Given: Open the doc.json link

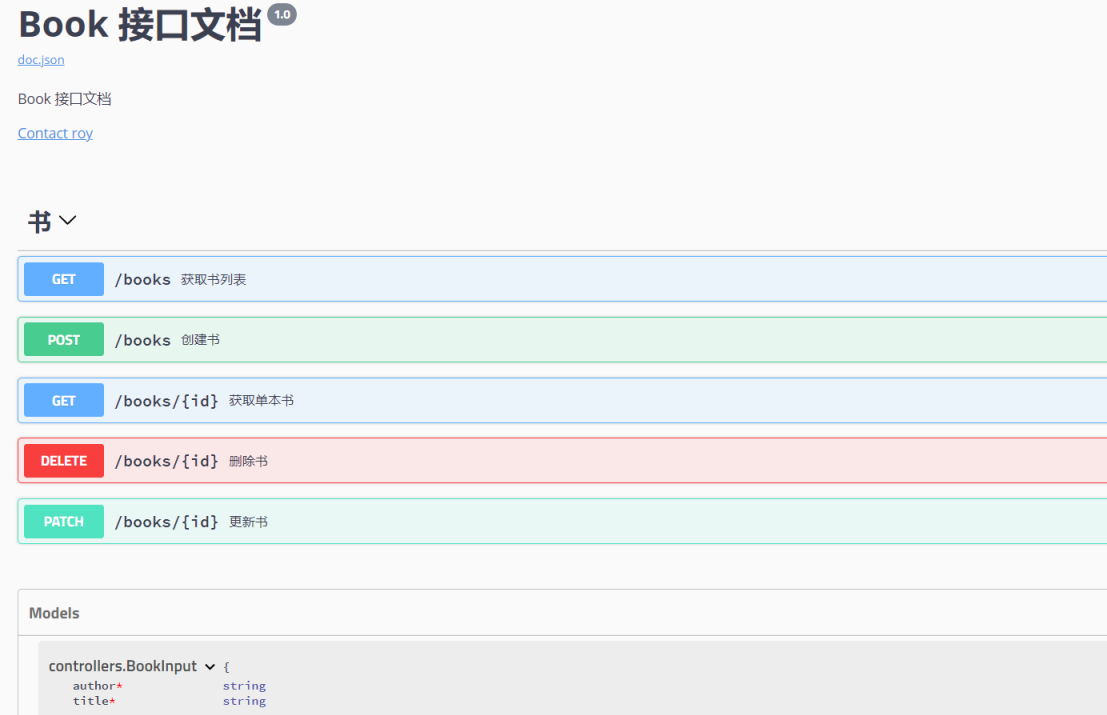Looking at the screenshot, I should tap(40, 60).
